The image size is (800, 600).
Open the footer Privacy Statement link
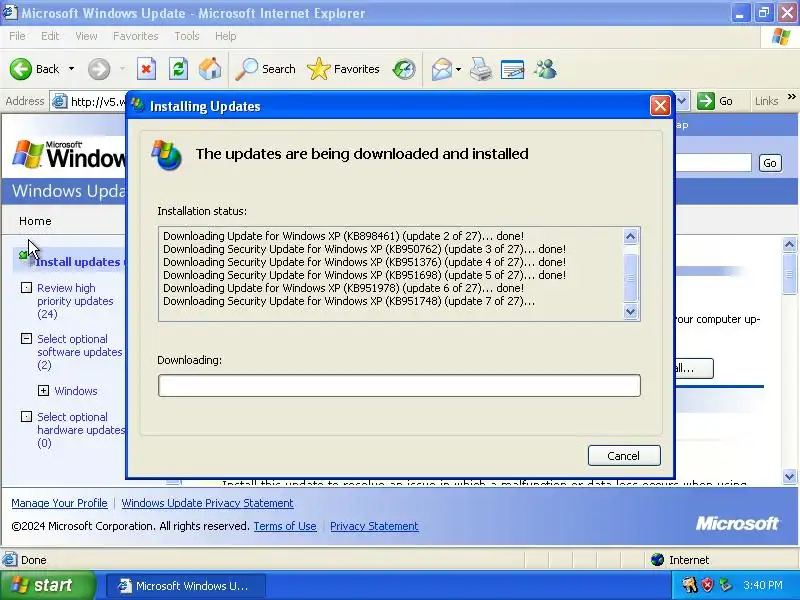point(374,526)
